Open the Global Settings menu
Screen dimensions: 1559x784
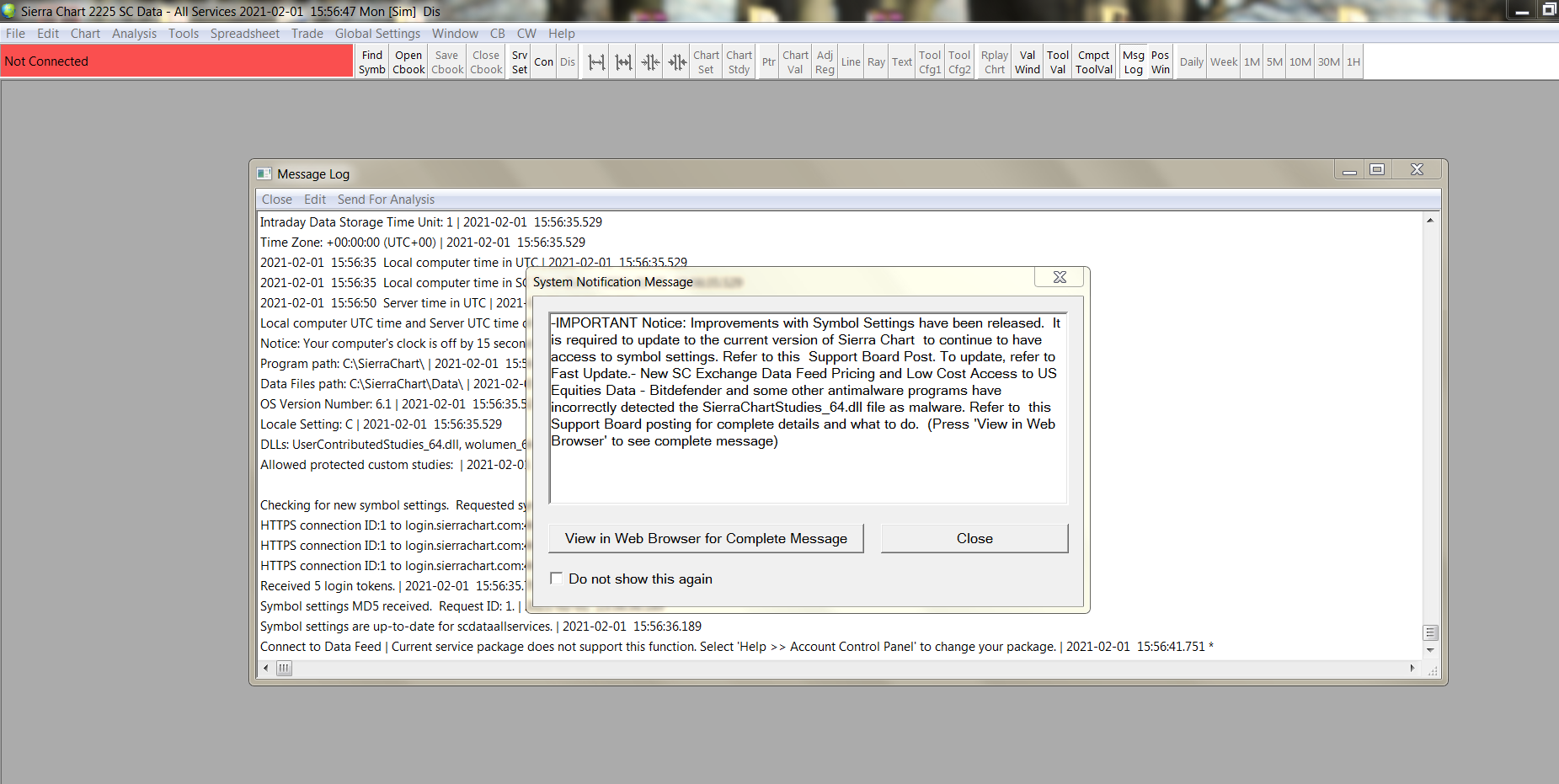coord(377,34)
